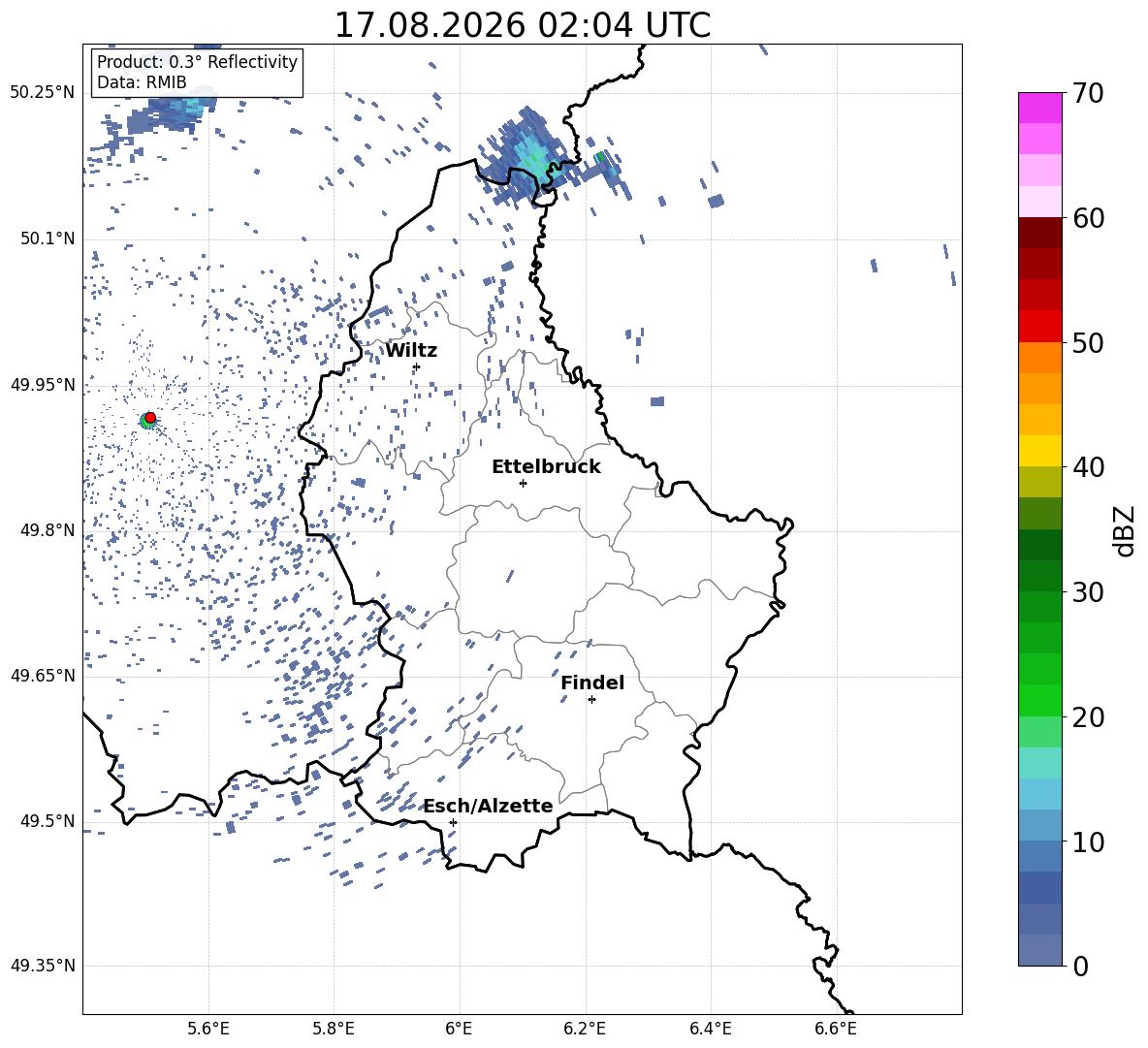Viewport: 1148px width, 1048px height.
Task: Click the bright green 20 dBZ colorbar segment
Action: tap(1039, 700)
